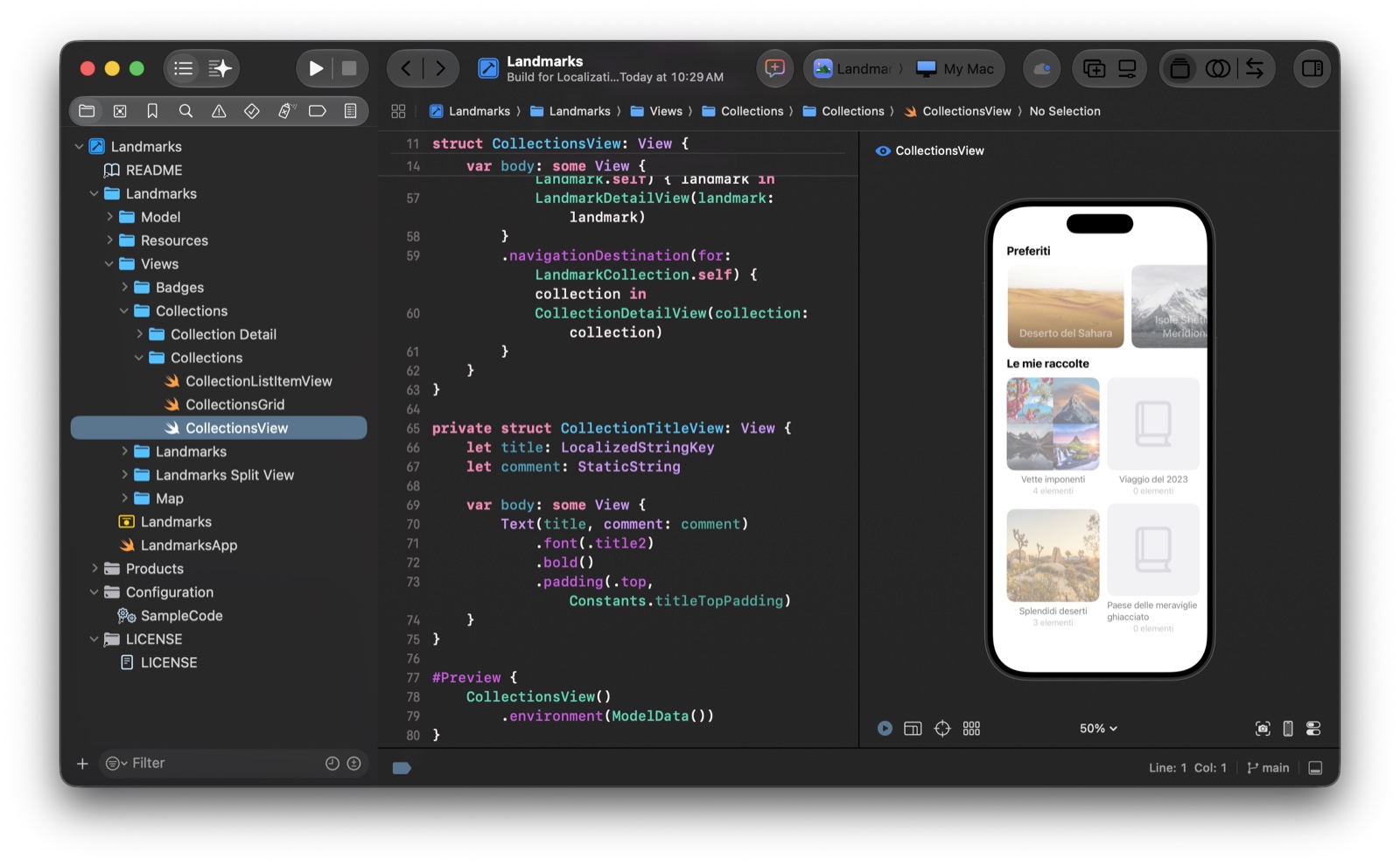
Task: Select CollectionListItemView file
Action: click(x=248, y=381)
